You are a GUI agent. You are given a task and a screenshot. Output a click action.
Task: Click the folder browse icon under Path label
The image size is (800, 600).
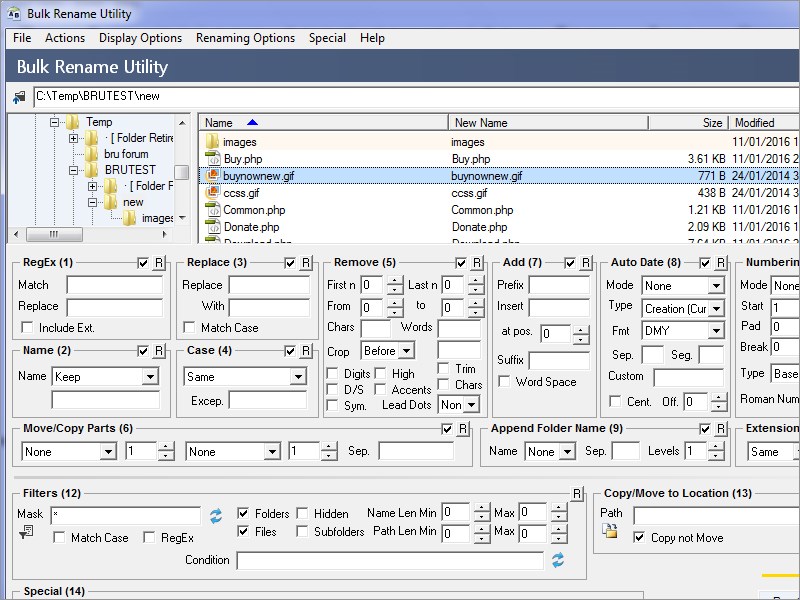click(x=610, y=532)
